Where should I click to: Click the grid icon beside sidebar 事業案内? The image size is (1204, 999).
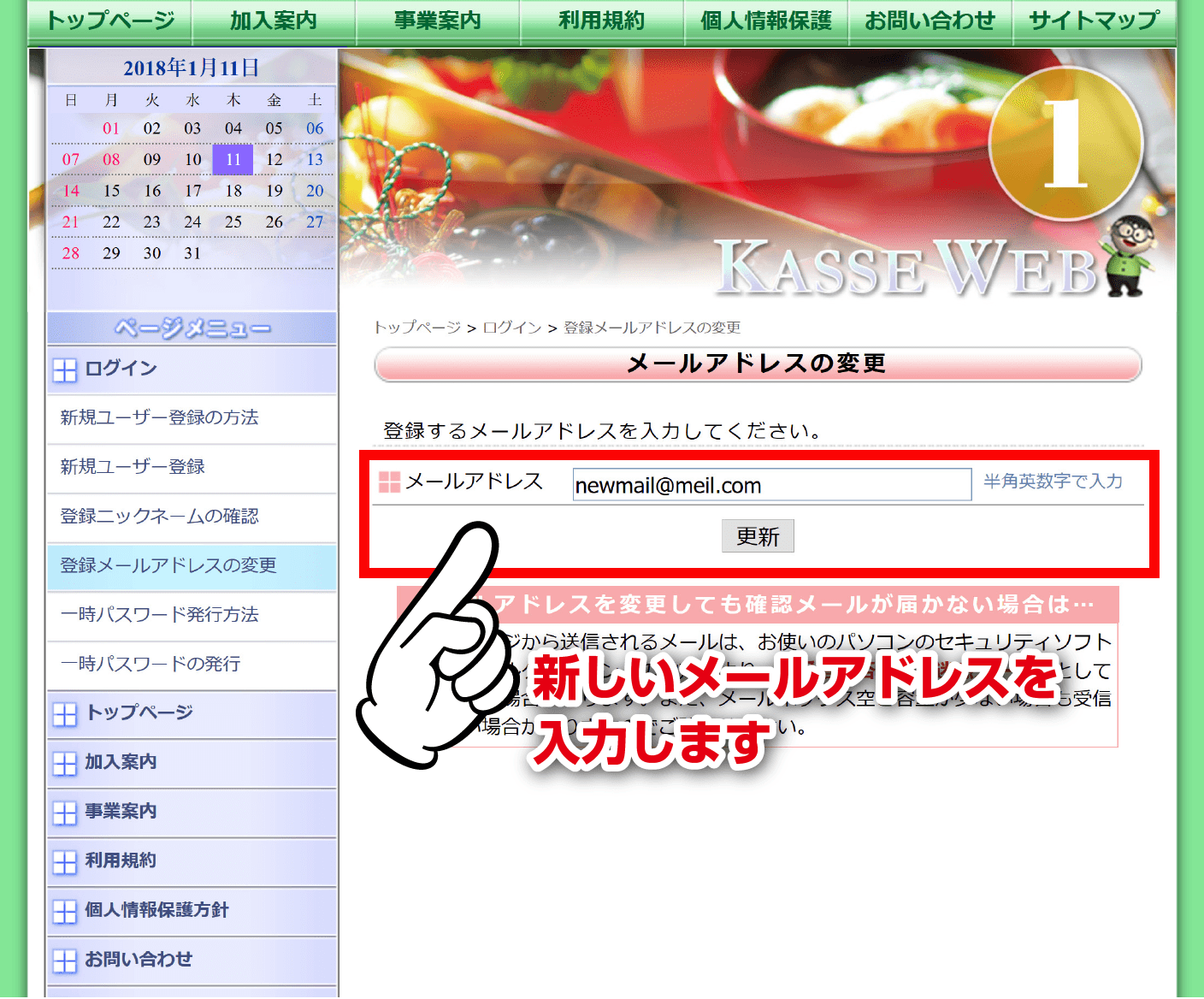[65, 813]
